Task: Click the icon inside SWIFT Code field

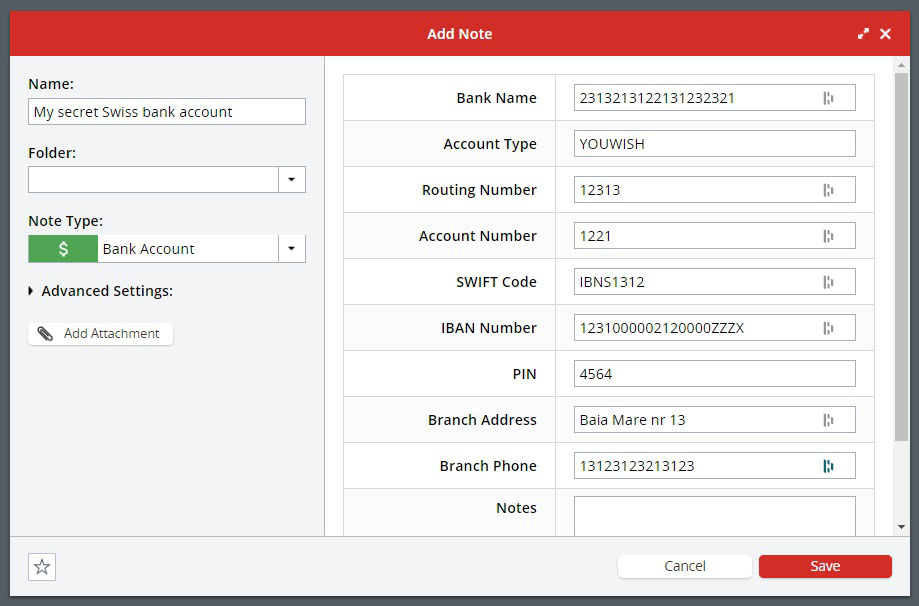Action: [828, 282]
